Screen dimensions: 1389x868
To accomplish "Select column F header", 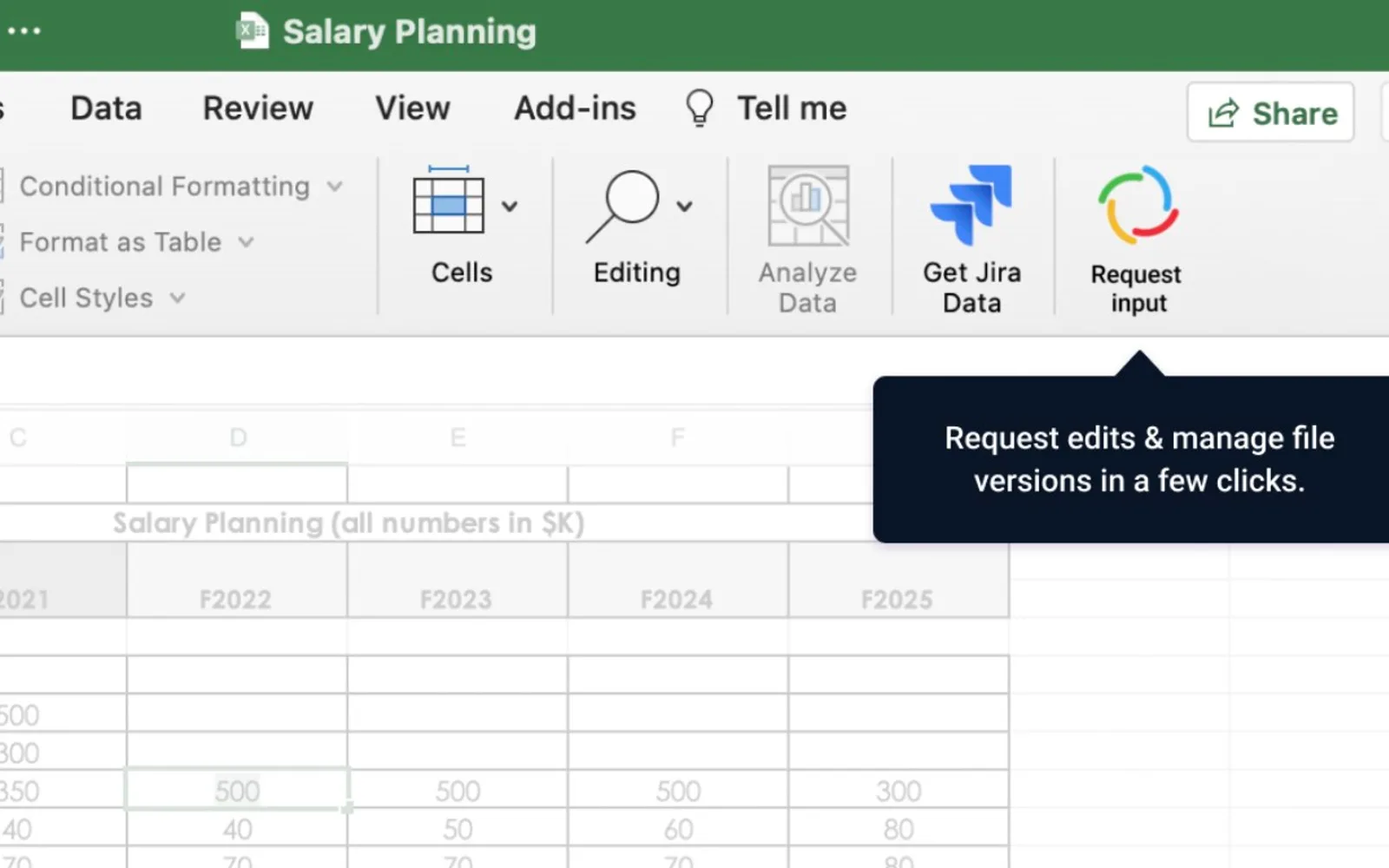I will coord(678,437).
